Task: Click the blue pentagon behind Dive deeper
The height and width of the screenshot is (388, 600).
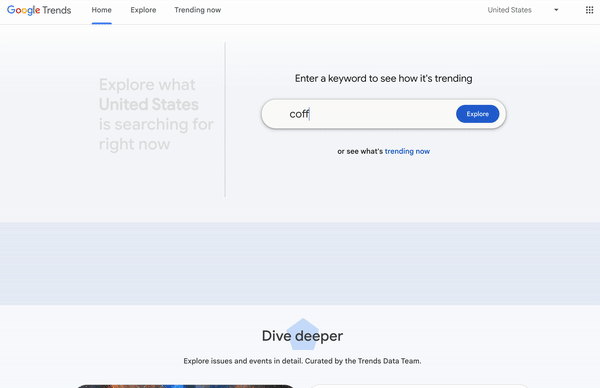Action: pyautogui.click(x=302, y=334)
